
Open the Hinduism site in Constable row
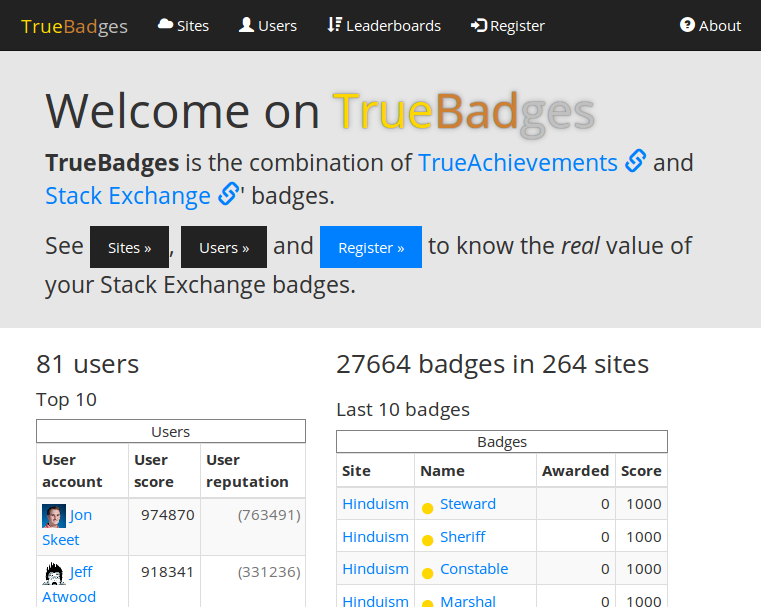point(376,569)
